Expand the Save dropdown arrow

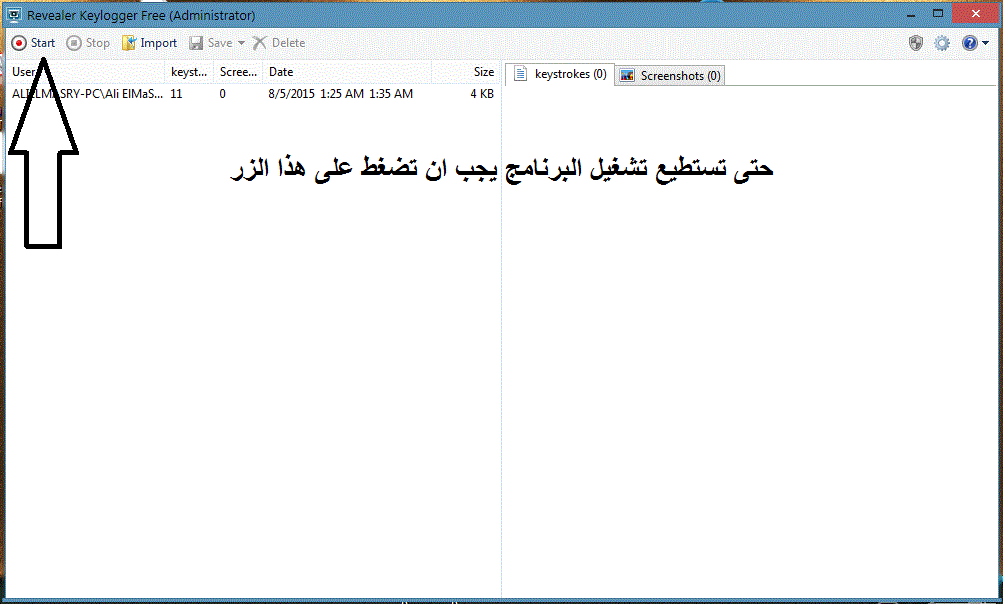tap(241, 43)
